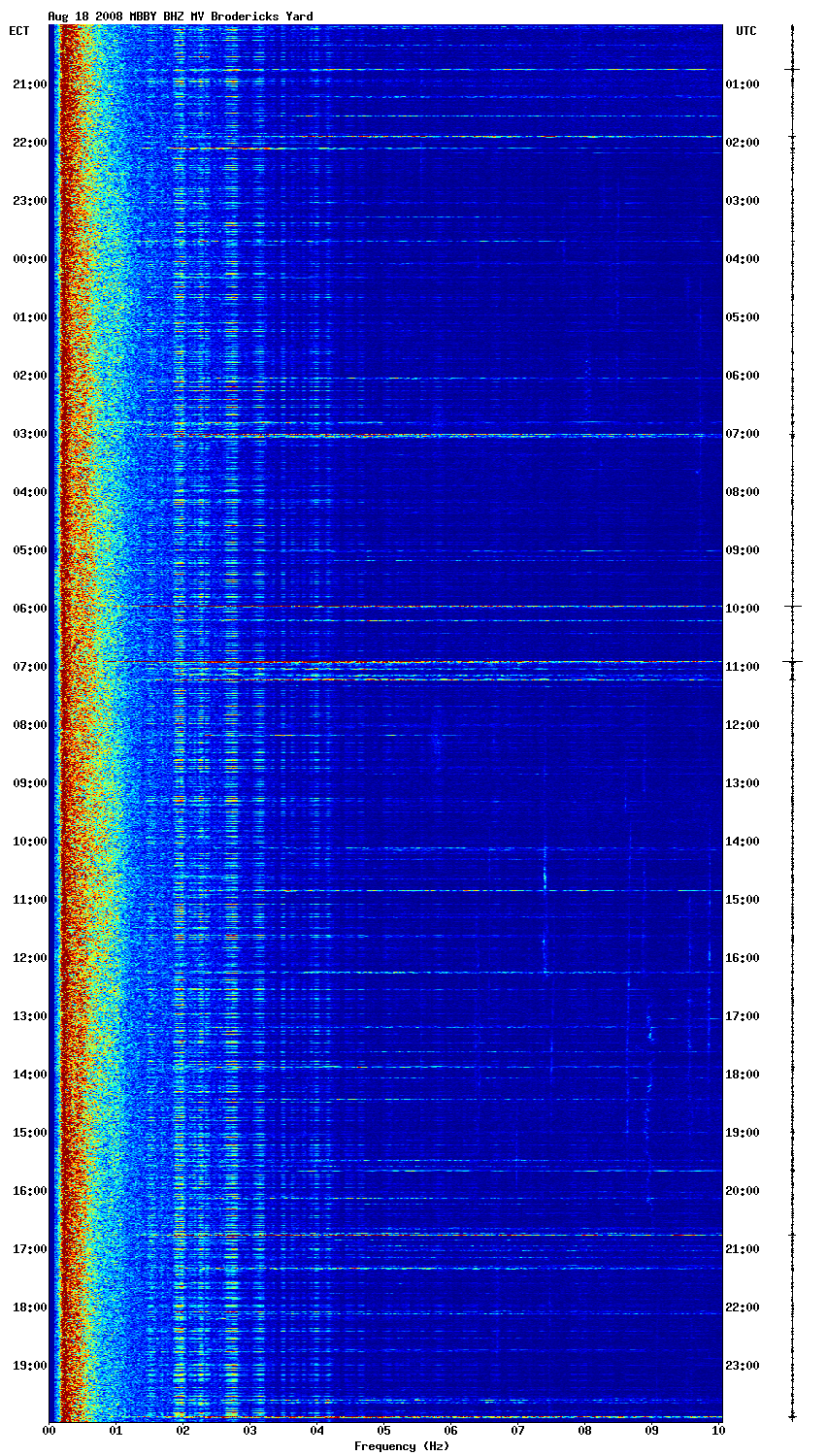Image resolution: width=827 pixels, height=1456 pixels.
Task: Click the 16:00 UTC time label
Action: (743, 958)
